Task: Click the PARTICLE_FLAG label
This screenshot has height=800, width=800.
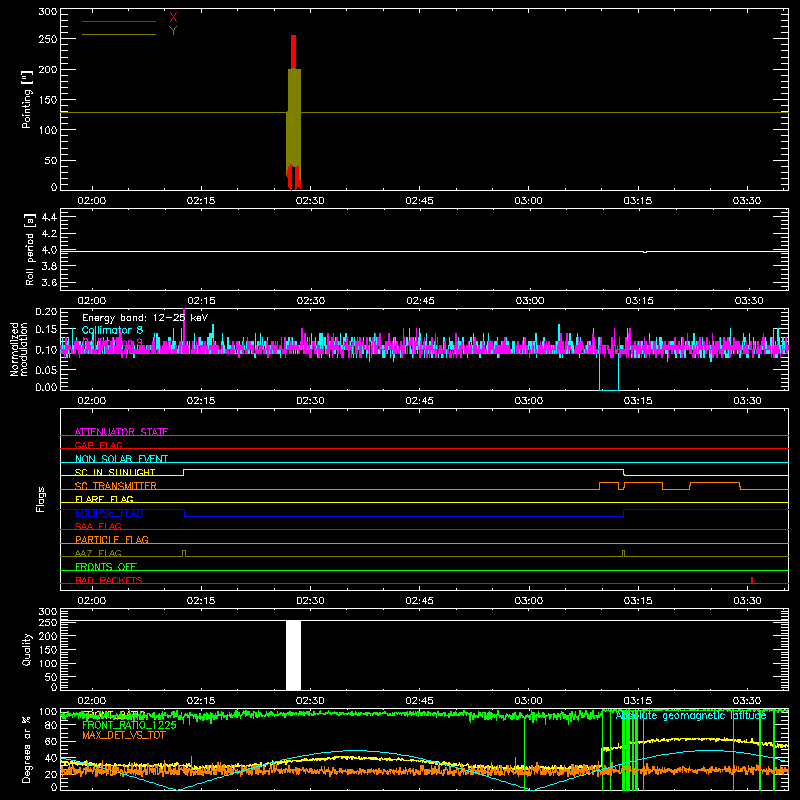Action: click(x=112, y=539)
